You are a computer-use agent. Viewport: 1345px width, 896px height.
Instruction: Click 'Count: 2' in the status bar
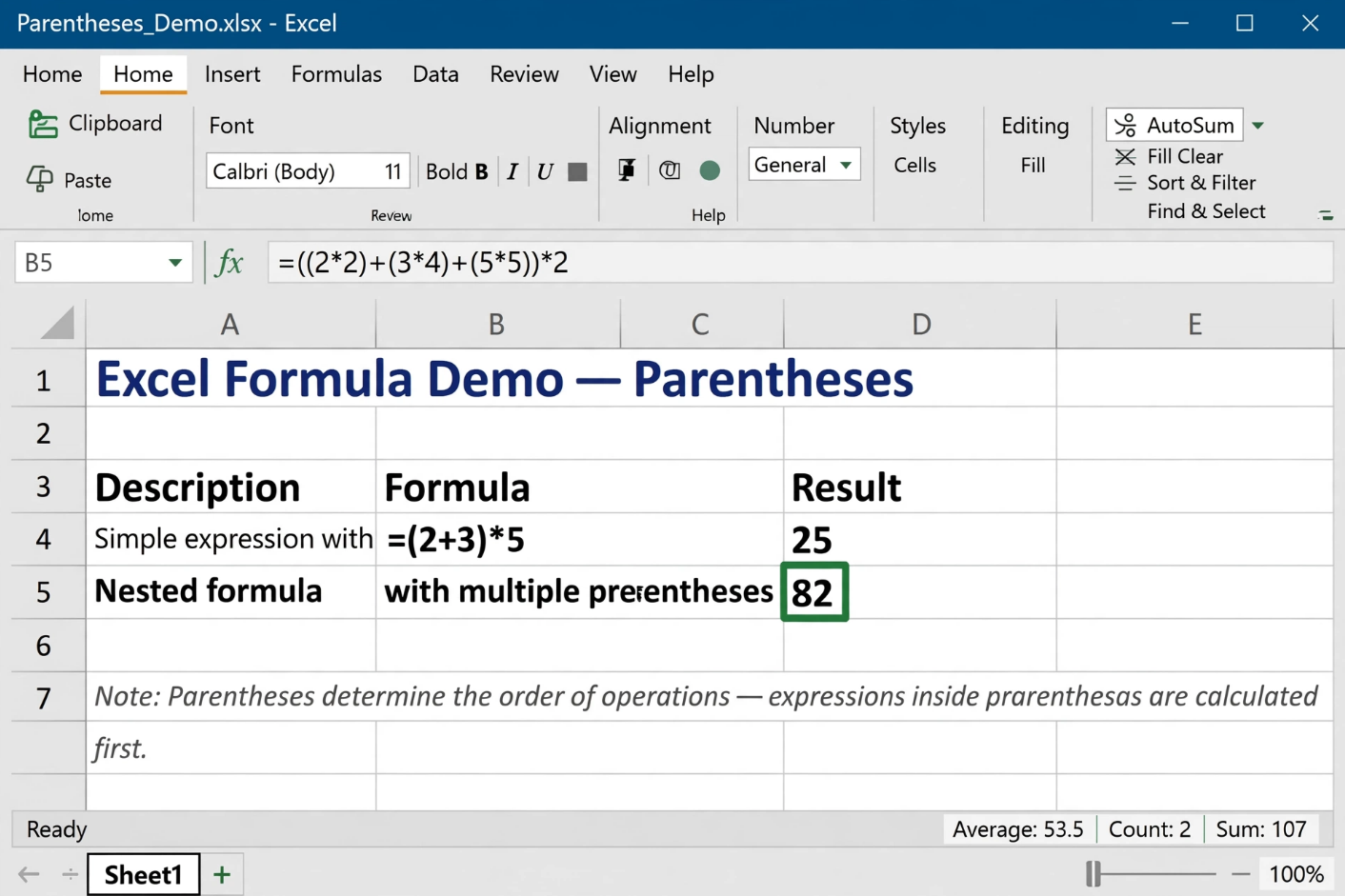(1149, 829)
